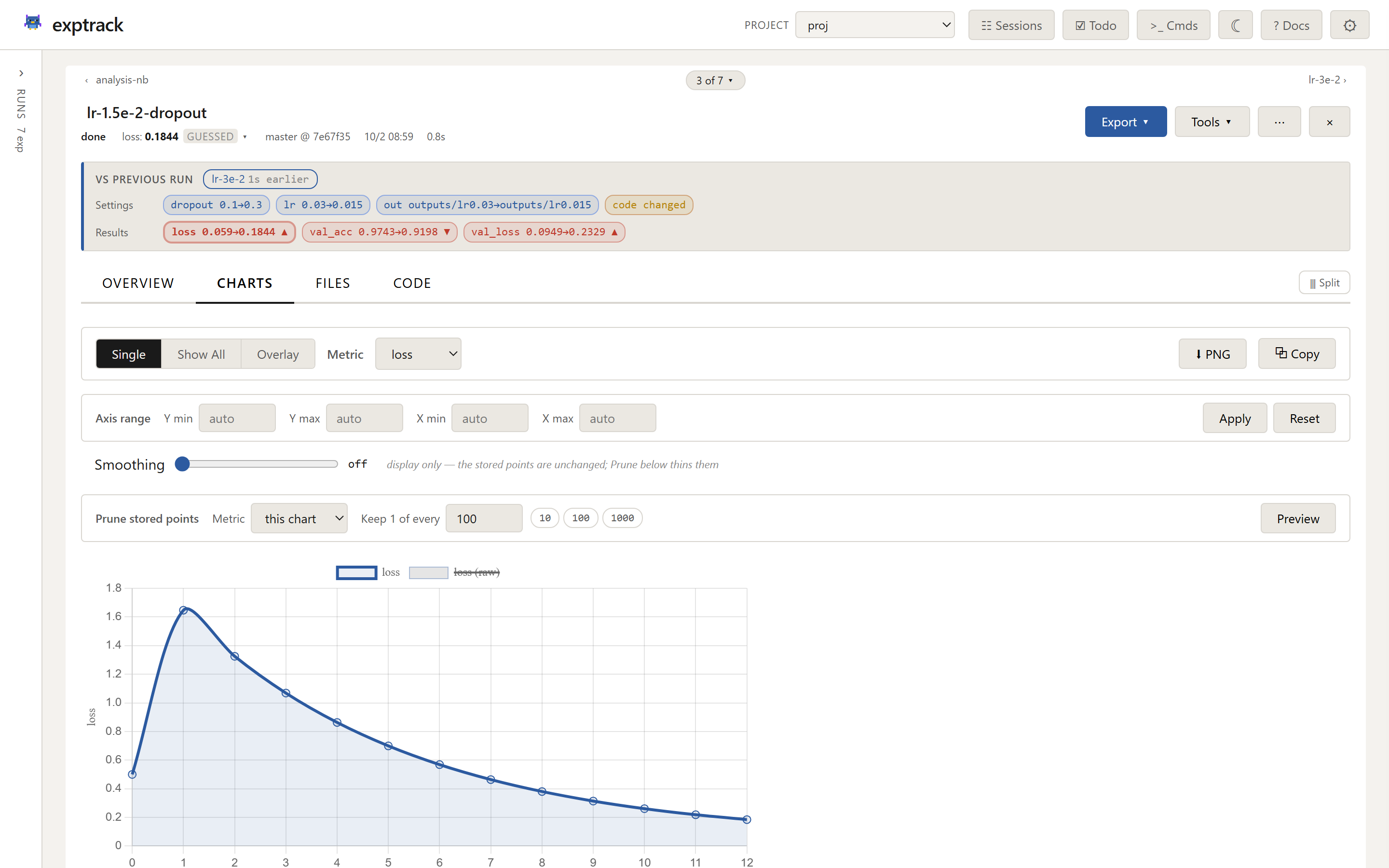Image resolution: width=1389 pixels, height=868 pixels.
Task: Expand the GUESSED loss dropdown arrow
Action: 245,136
